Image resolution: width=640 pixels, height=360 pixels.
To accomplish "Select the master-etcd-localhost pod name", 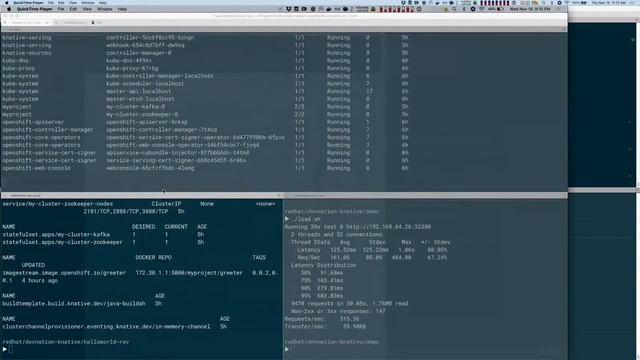I will [140, 99].
